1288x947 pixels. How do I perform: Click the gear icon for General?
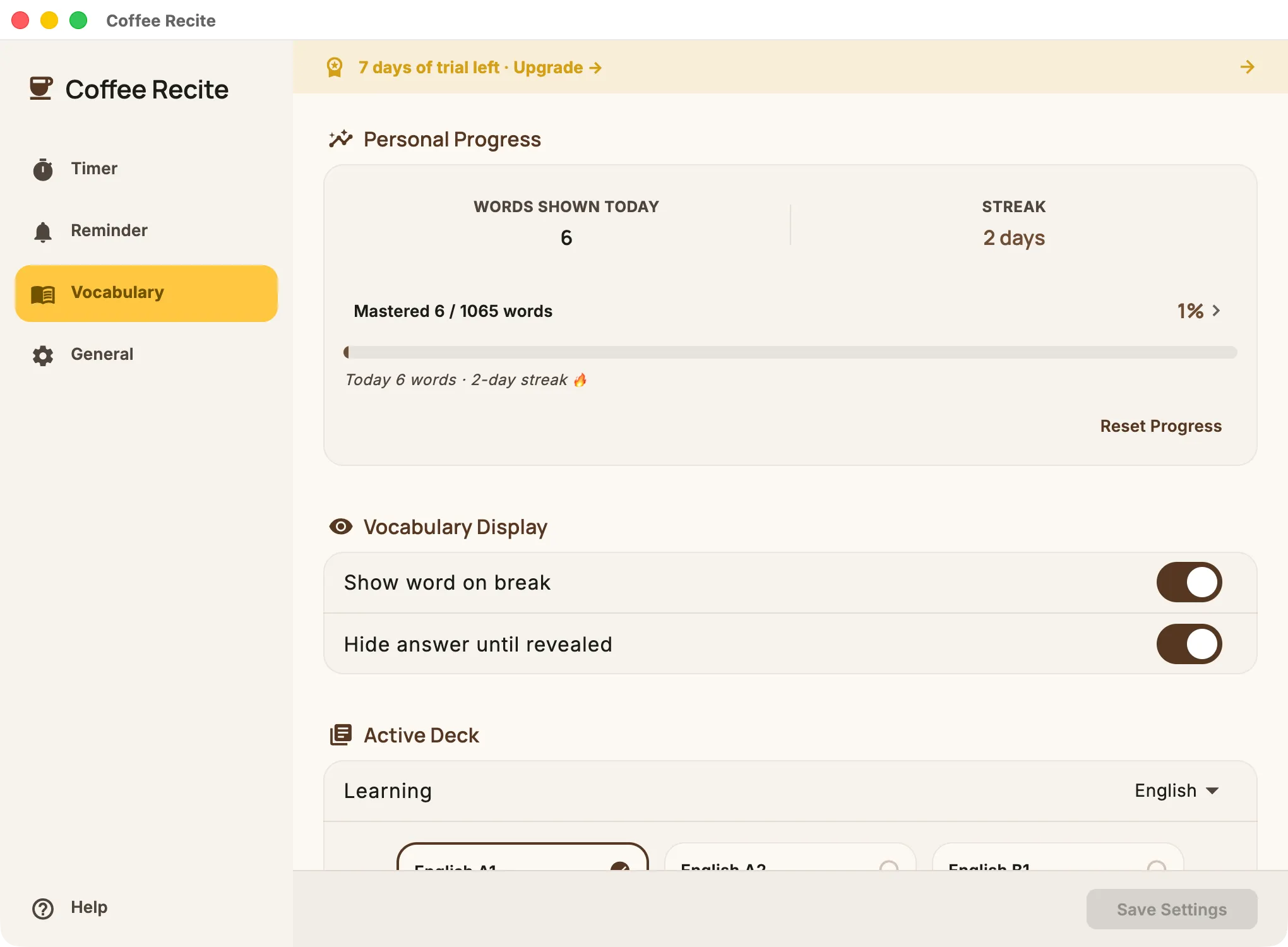tap(43, 355)
